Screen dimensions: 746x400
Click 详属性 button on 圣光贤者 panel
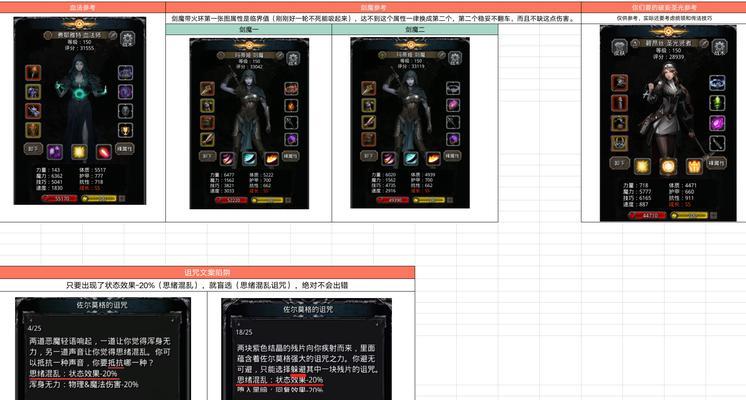point(717,163)
